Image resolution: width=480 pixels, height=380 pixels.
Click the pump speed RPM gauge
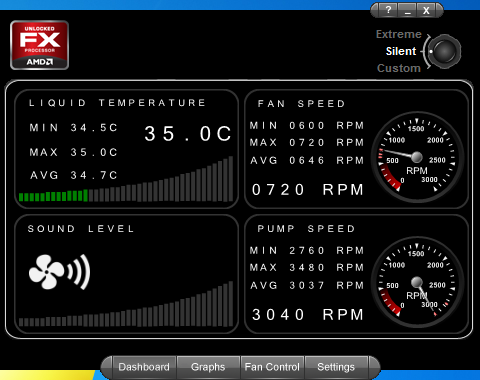coord(417,282)
